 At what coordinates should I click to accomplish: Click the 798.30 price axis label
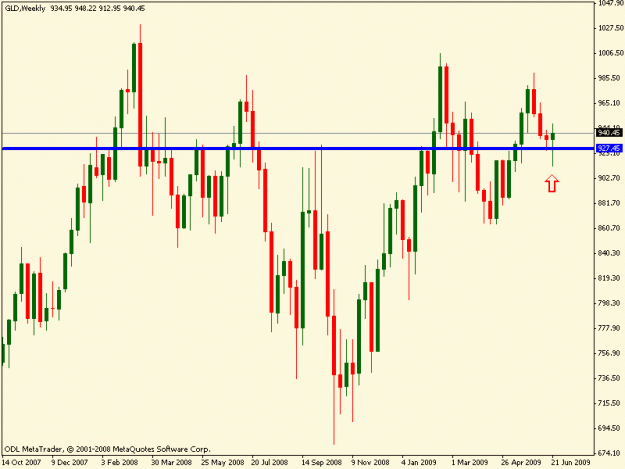coord(611,303)
